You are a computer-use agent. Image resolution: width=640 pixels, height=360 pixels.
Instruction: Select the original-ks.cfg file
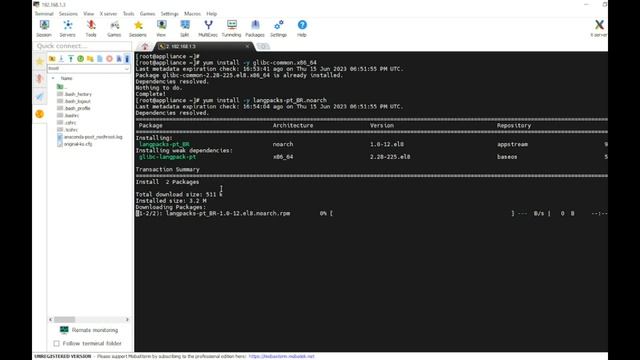[75, 144]
